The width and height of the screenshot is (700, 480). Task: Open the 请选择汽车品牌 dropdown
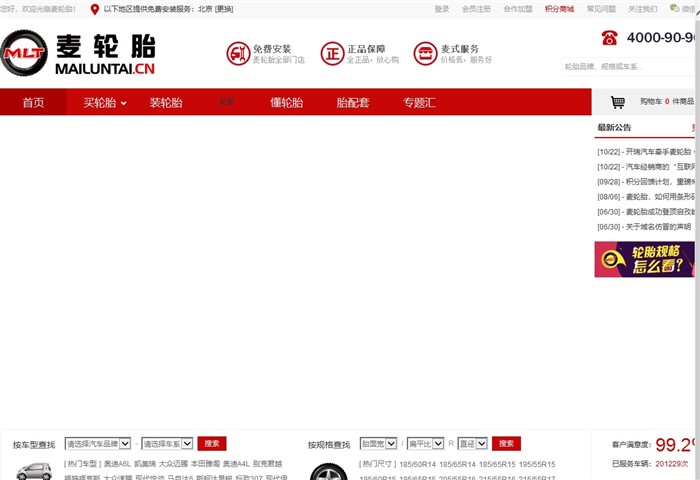[98, 444]
